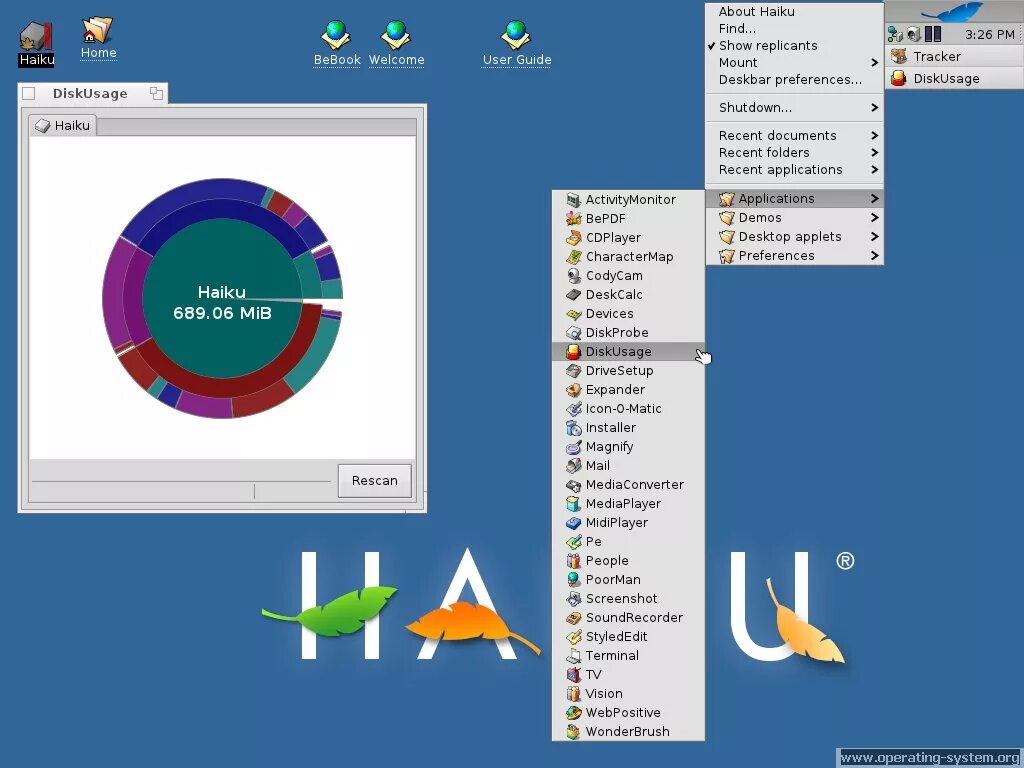The height and width of the screenshot is (768, 1024).
Task: Open BePDF from the applications list
Action: pos(628,219)
